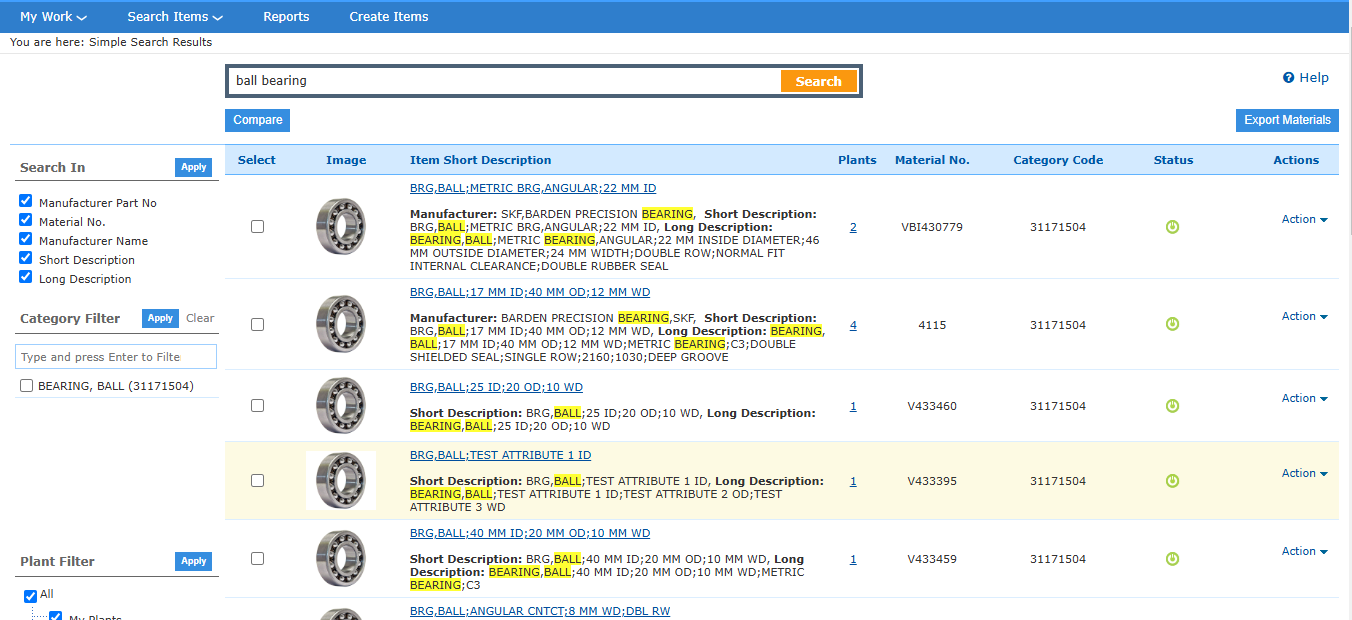Click status icon for material VBI430779
The image size is (1352, 620).
(1173, 227)
